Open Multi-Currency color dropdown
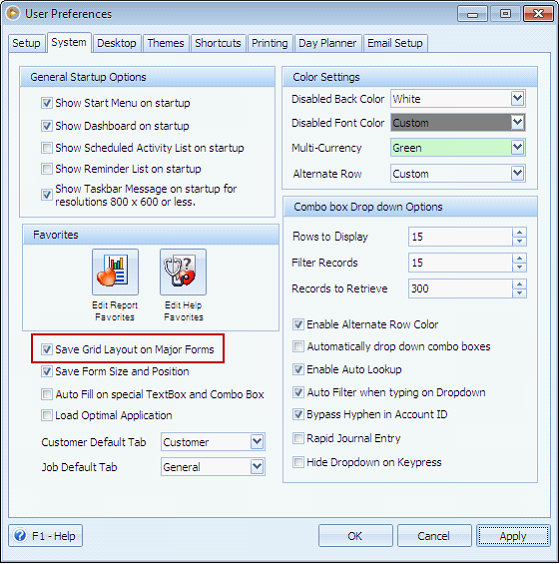Image resolution: width=560 pixels, height=564 pixels. (x=517, y=147)
